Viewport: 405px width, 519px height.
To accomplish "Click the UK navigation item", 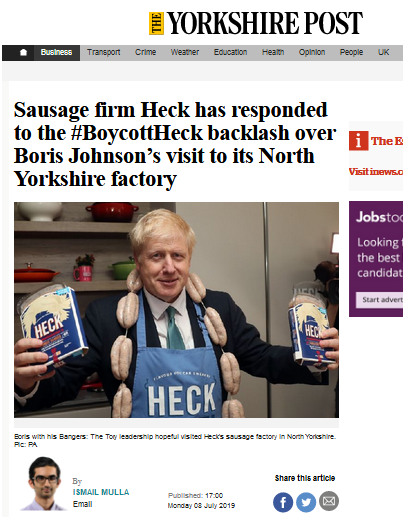I will point(383,52).
